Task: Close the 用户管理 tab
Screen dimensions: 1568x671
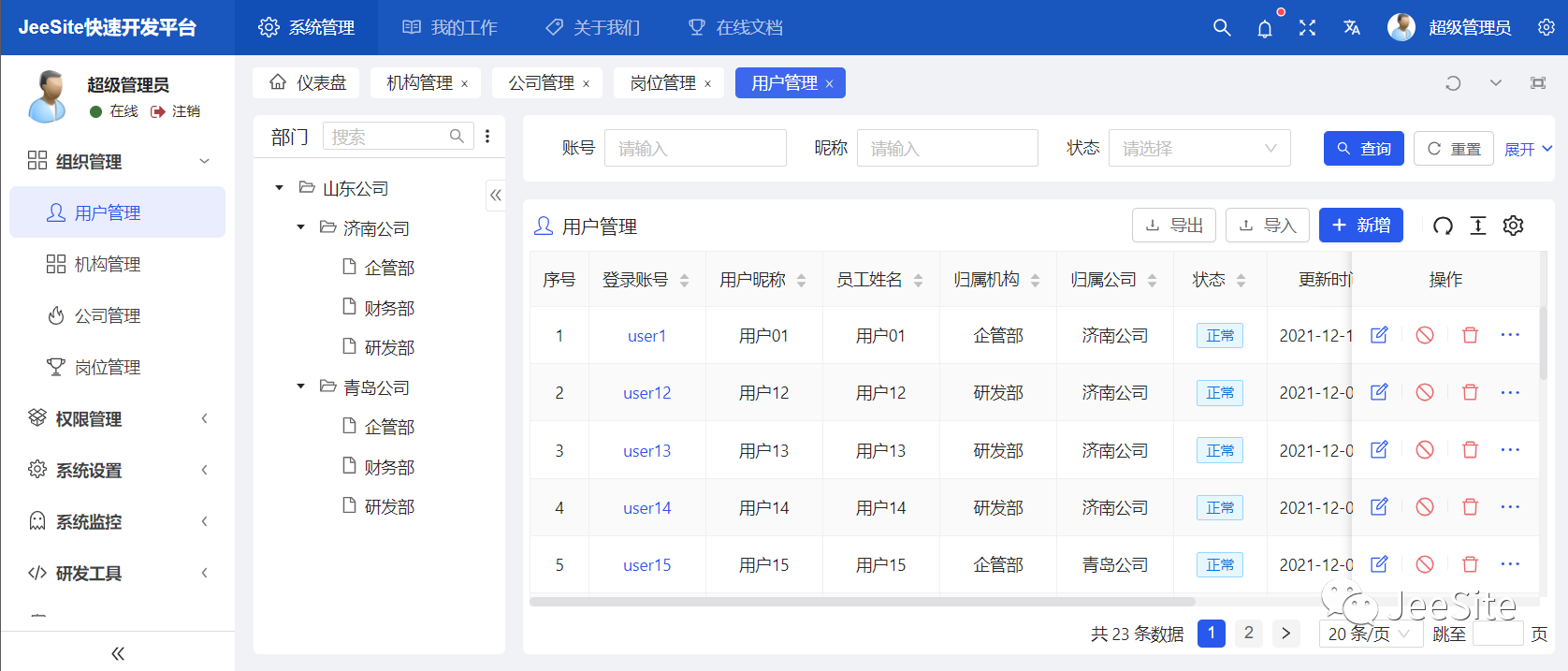Action: click(x=829, y=83)
